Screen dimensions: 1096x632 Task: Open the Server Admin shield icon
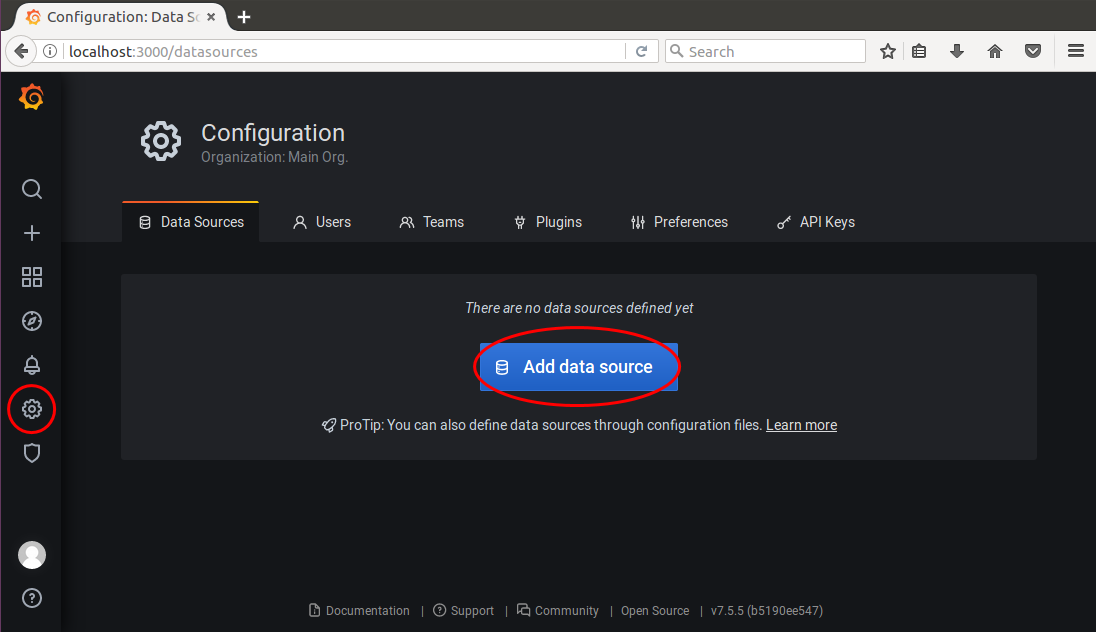(31, 453)
